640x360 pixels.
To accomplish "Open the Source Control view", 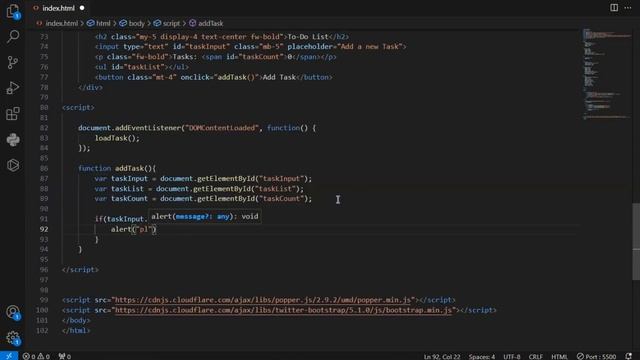I will pyautogui.click(x=13, y=62).
